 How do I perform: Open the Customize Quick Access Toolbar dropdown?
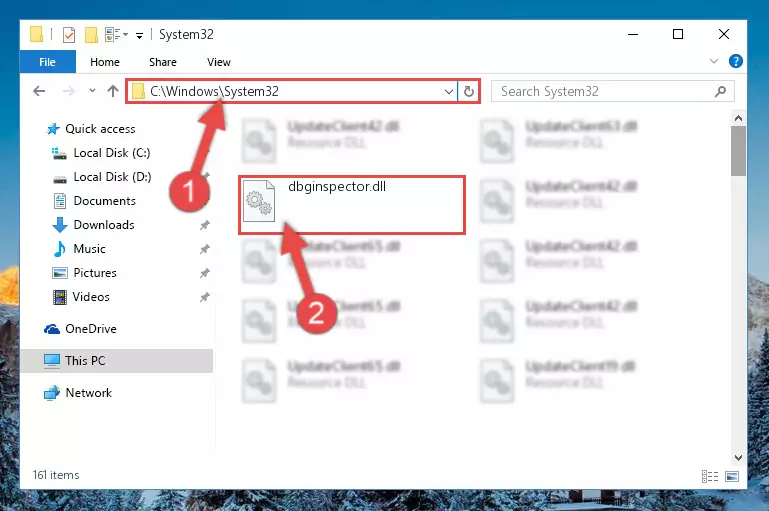click(139, 35)
